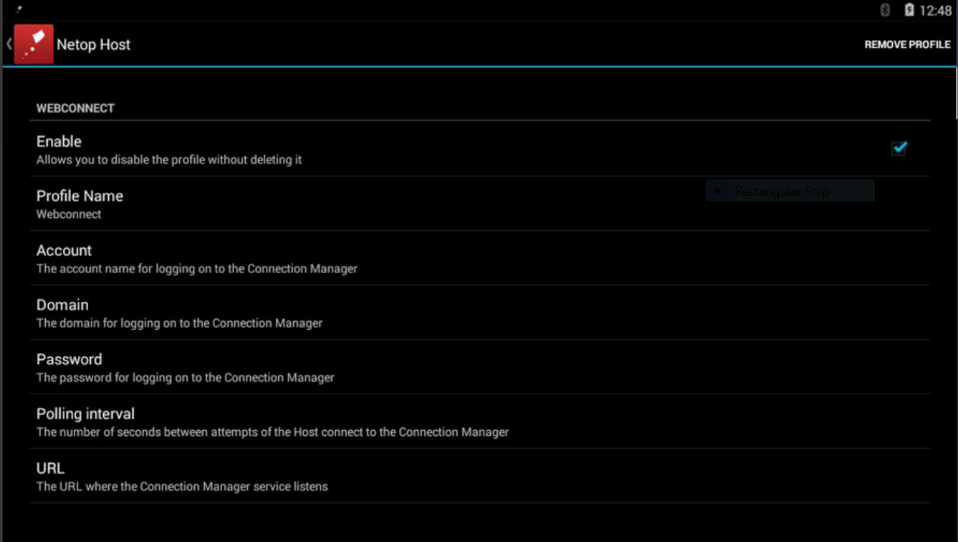This screenshot has height=542, width=958.
Task: Select the faint Rectangular Snip overlay item
Action: [790, 191]
